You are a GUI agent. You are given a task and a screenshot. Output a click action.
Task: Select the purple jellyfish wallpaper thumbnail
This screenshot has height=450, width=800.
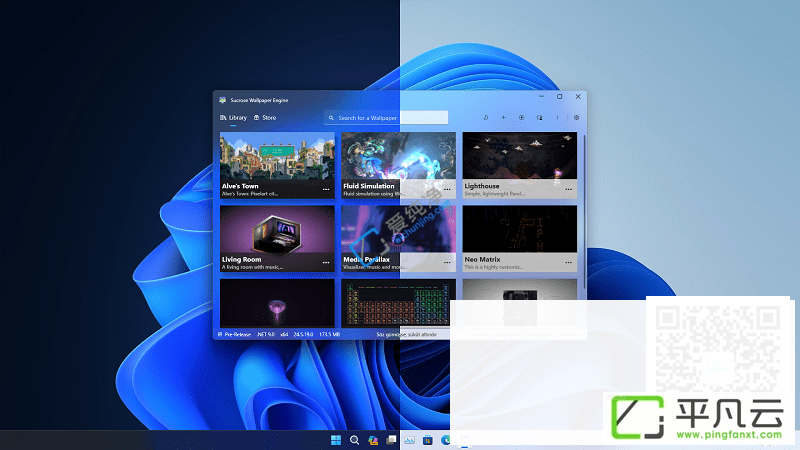tap(277, 303)
